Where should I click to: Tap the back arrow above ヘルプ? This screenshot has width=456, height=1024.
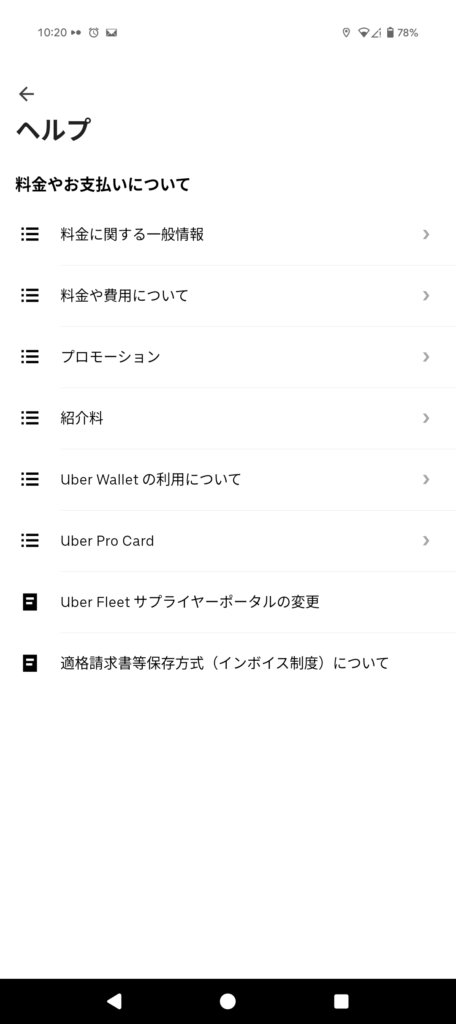[26, 94]
